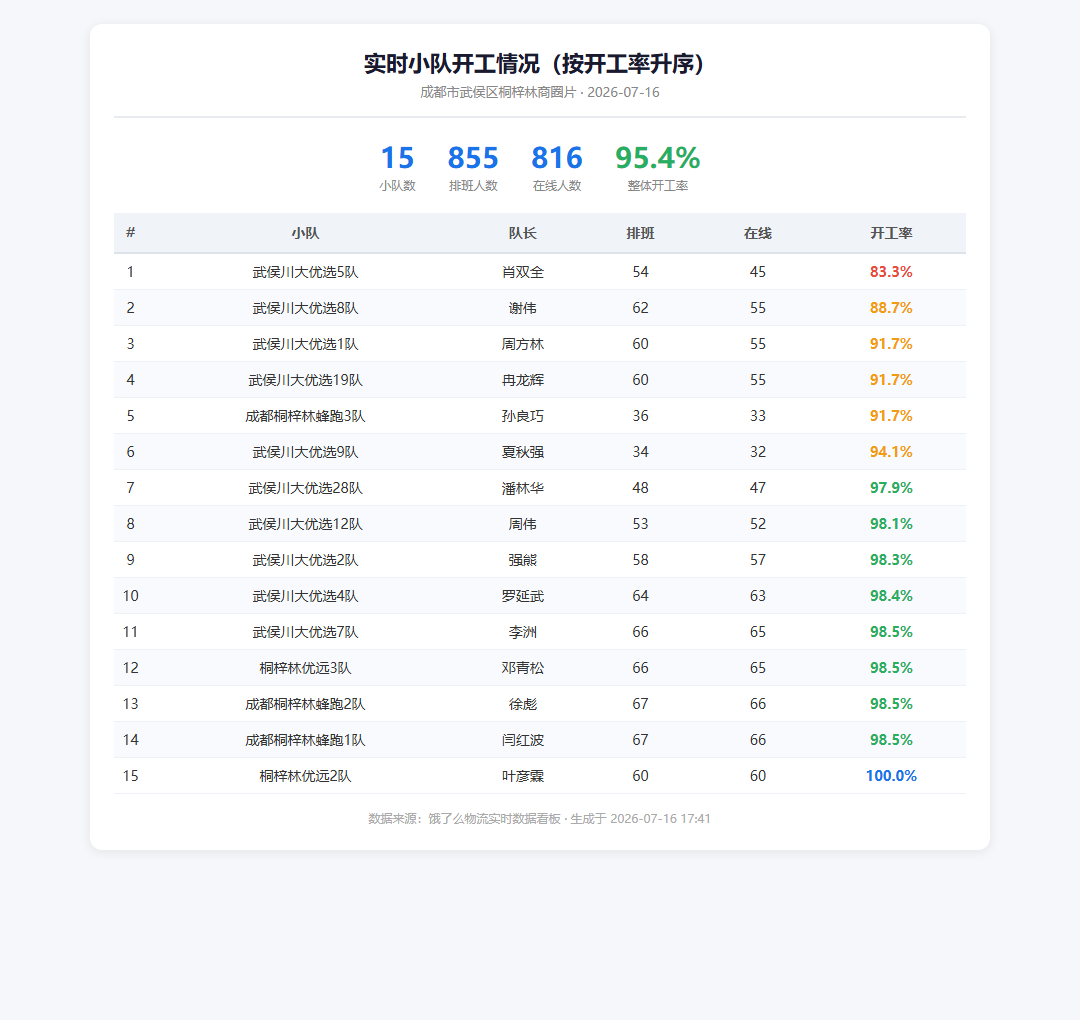Click the blue rate 100.0%
Image resolution: width=1080 pixels, height=1020 pixels.
point(891,776)
